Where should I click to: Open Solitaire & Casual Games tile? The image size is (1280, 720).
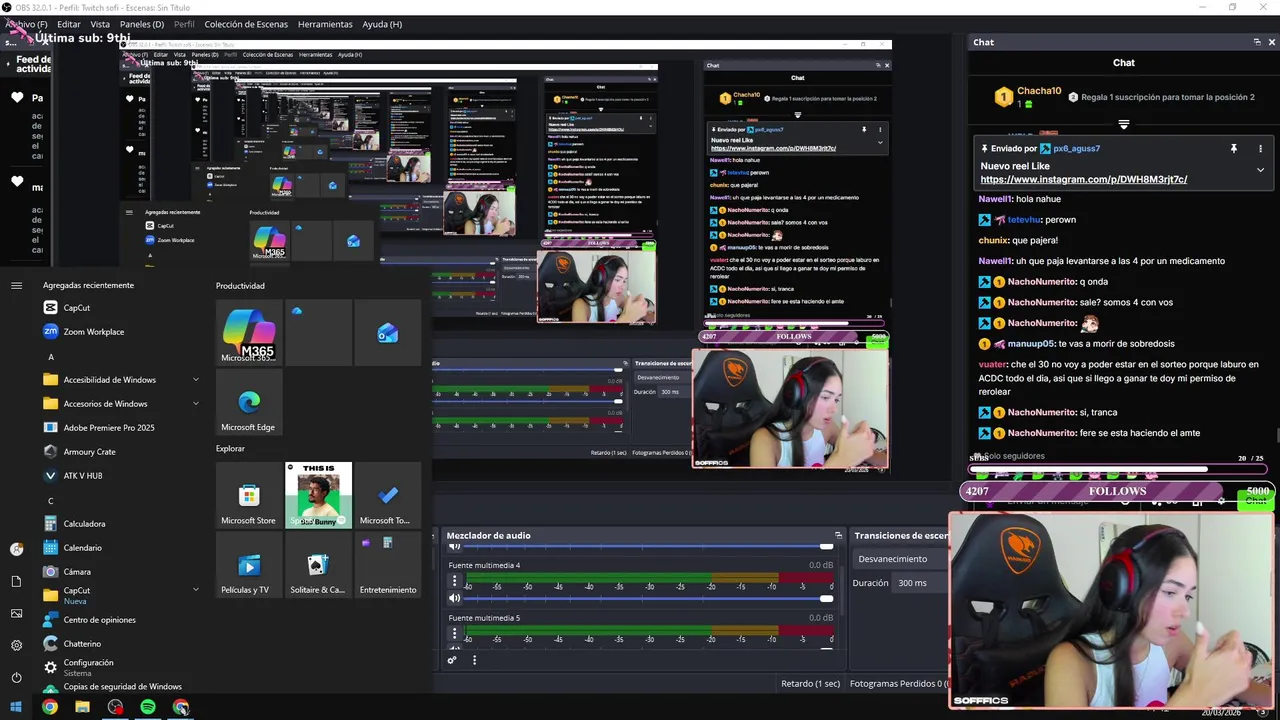[x=318, y=564]
